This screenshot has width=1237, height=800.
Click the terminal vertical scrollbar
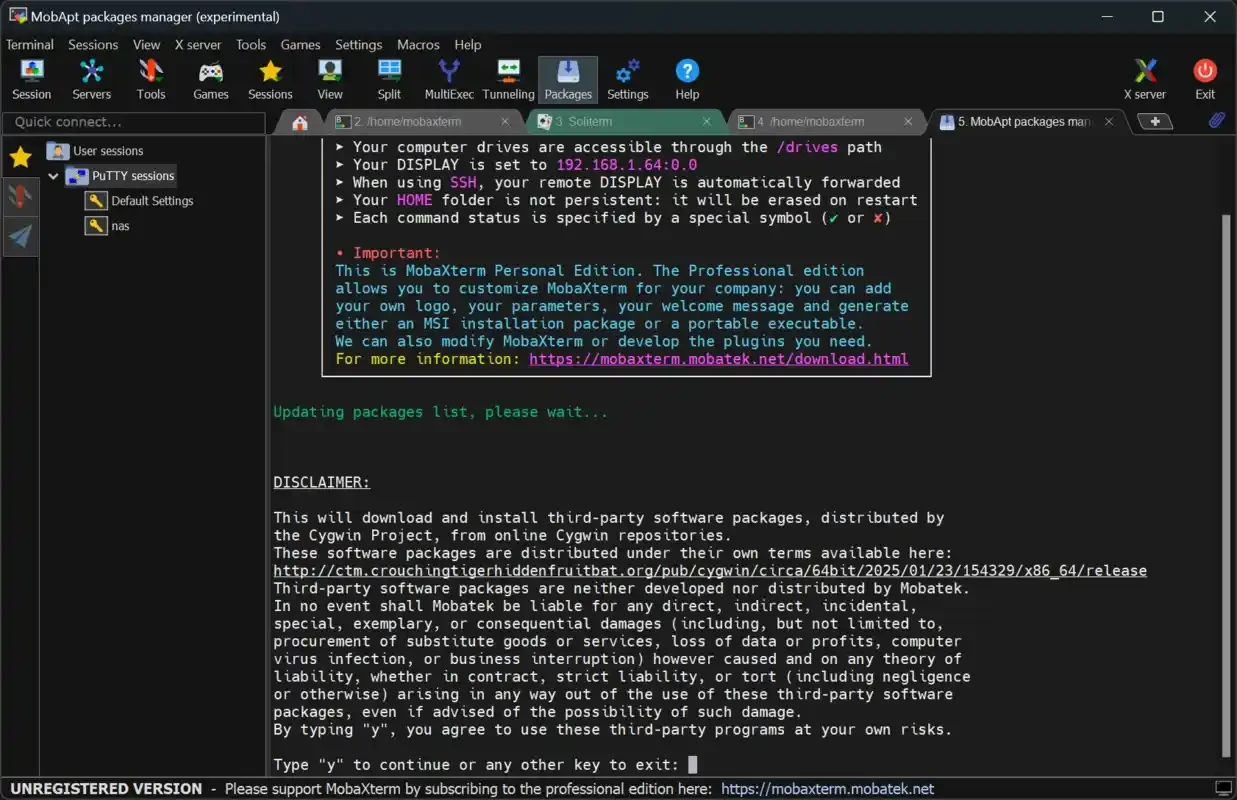(1228, 485)
